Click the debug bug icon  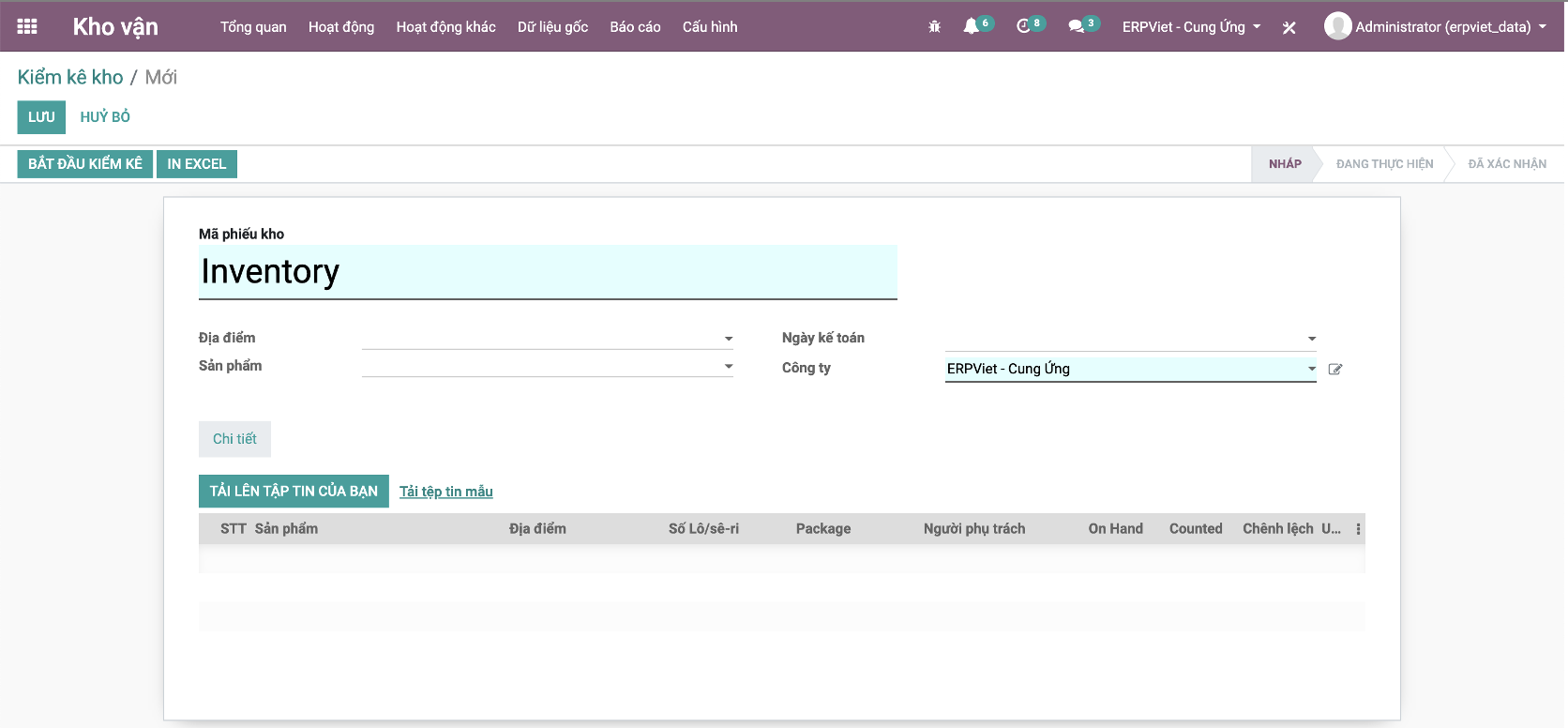(x=934, y=27)
